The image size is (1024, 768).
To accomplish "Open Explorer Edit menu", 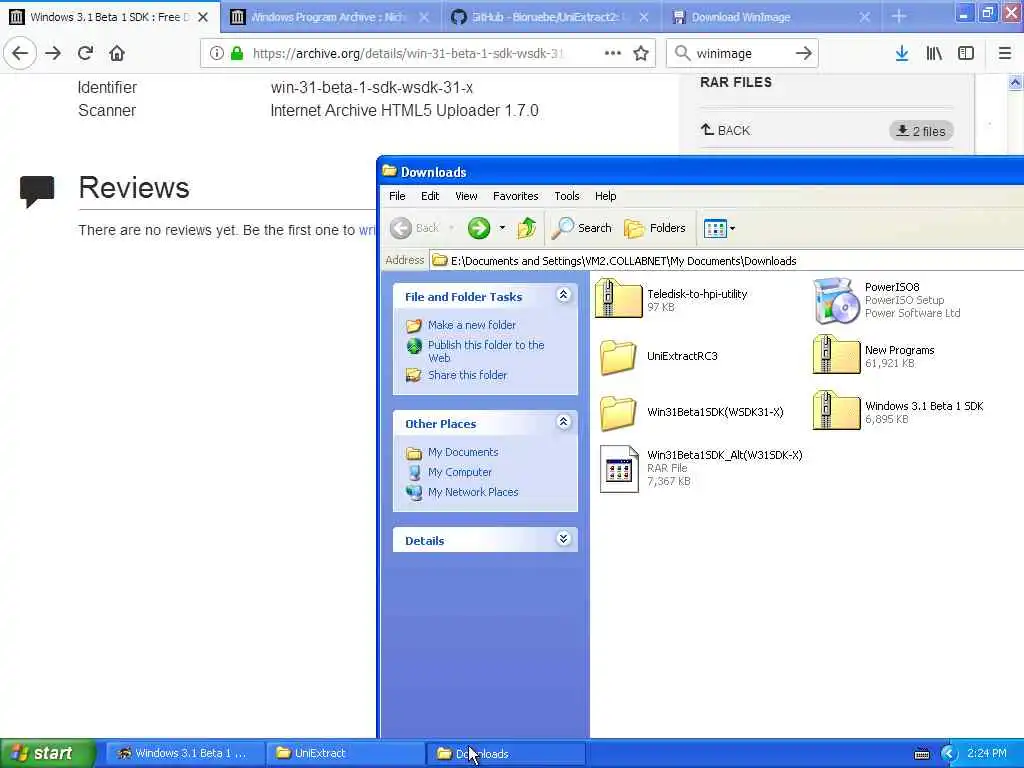I will [x=430, y=196].
